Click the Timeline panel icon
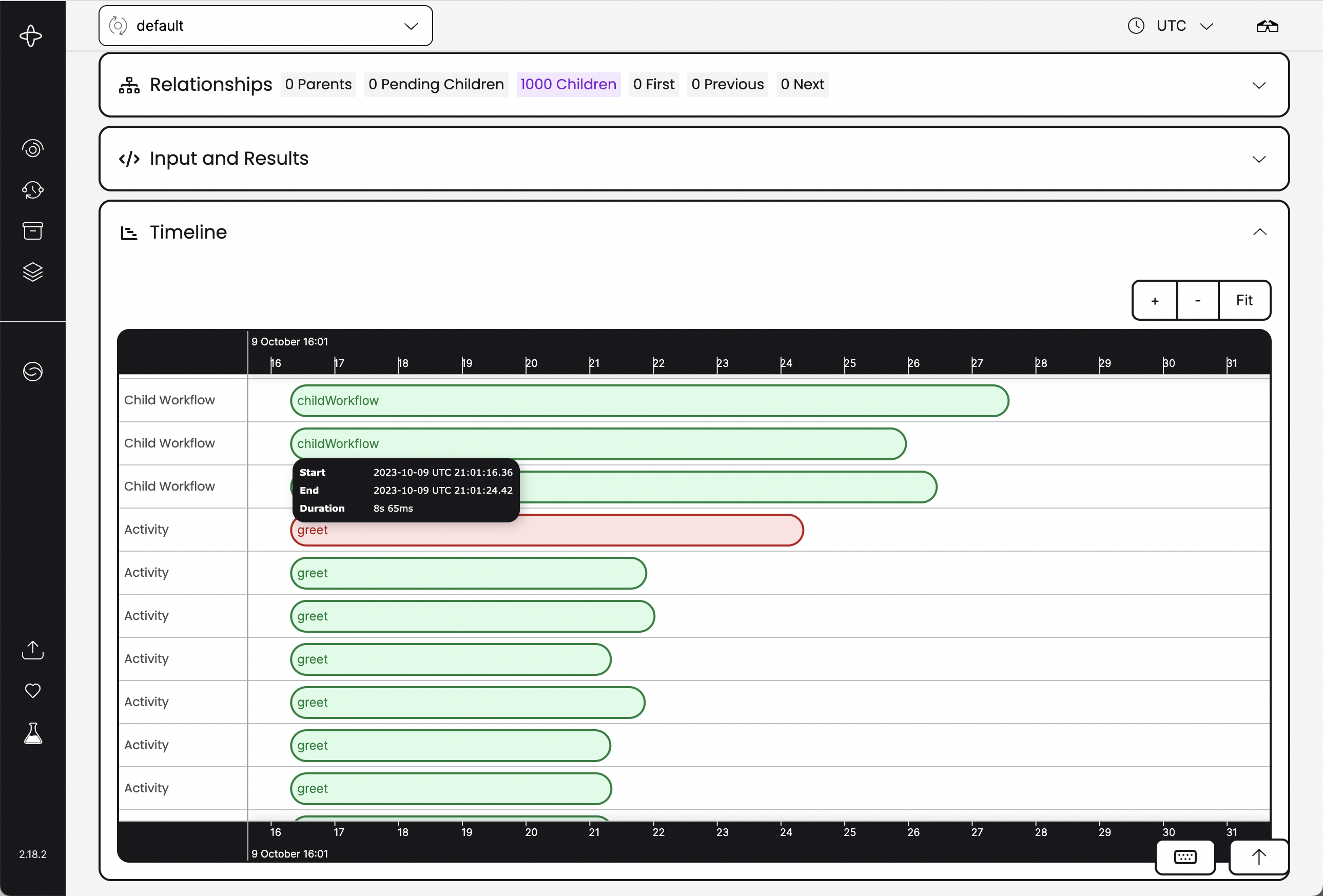The height and width of the screenshot is (896, 1323). tap(130, 231)
